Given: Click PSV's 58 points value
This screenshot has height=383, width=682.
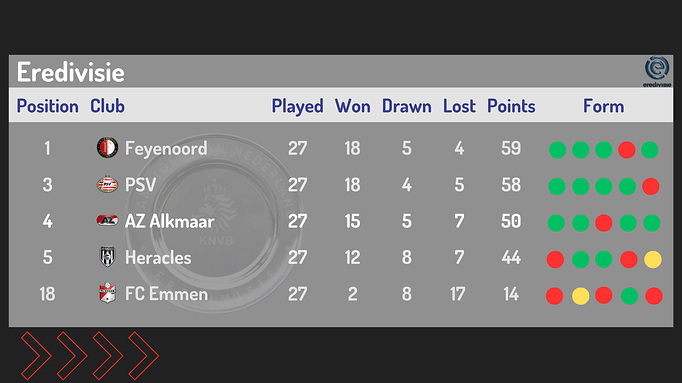Looking at the screenshot, I should tap(511, 185).
